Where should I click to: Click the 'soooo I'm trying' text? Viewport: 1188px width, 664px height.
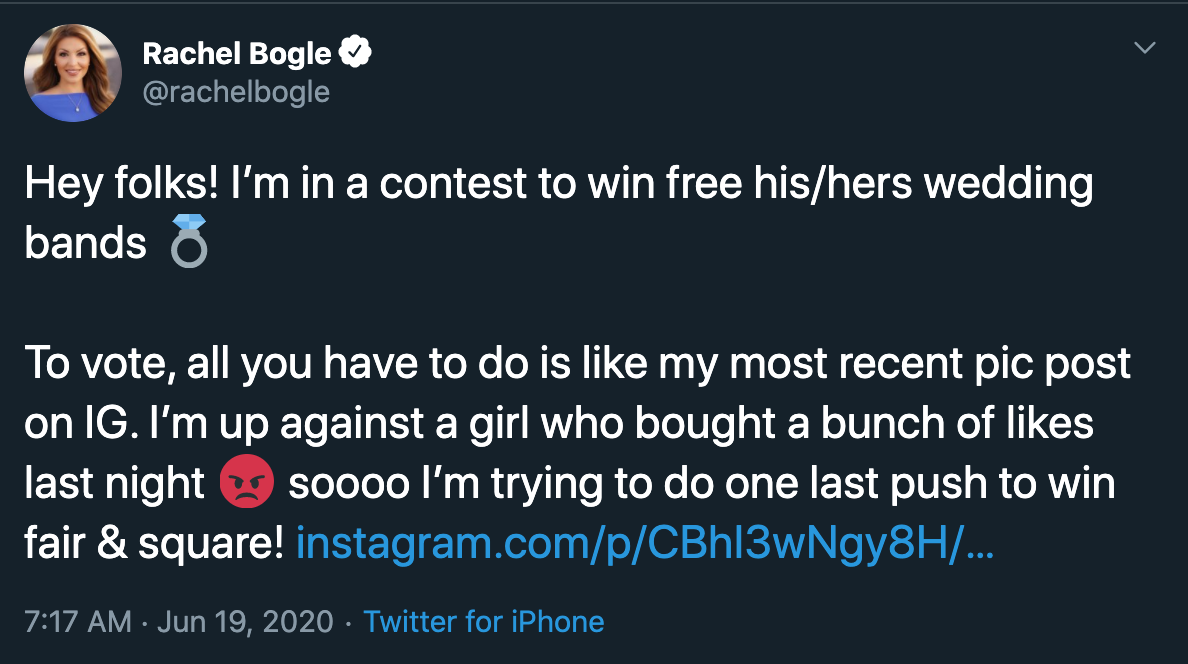pyautogui.click(x=445, y=484)
